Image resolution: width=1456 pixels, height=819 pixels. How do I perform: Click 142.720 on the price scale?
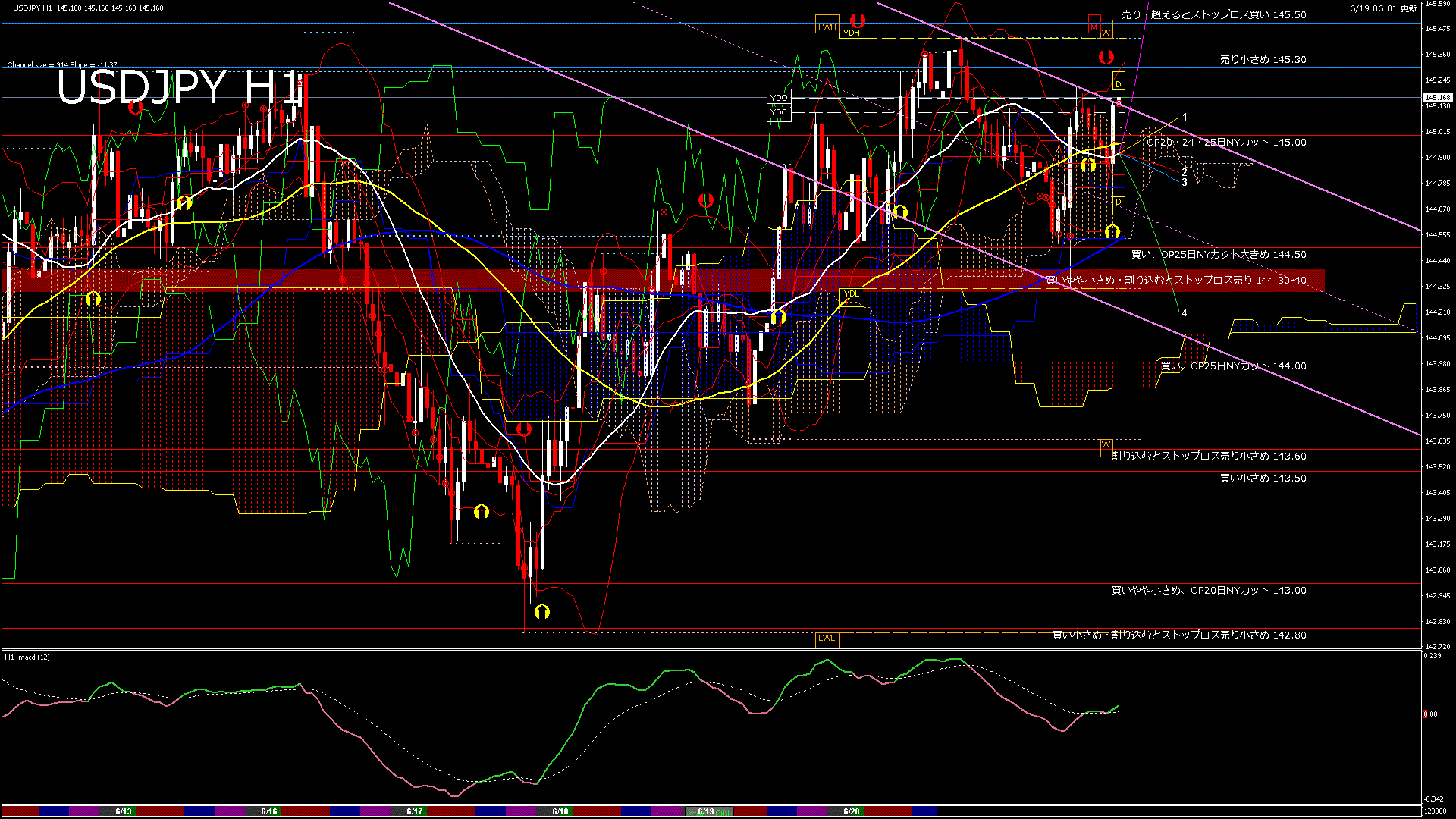1438,647
